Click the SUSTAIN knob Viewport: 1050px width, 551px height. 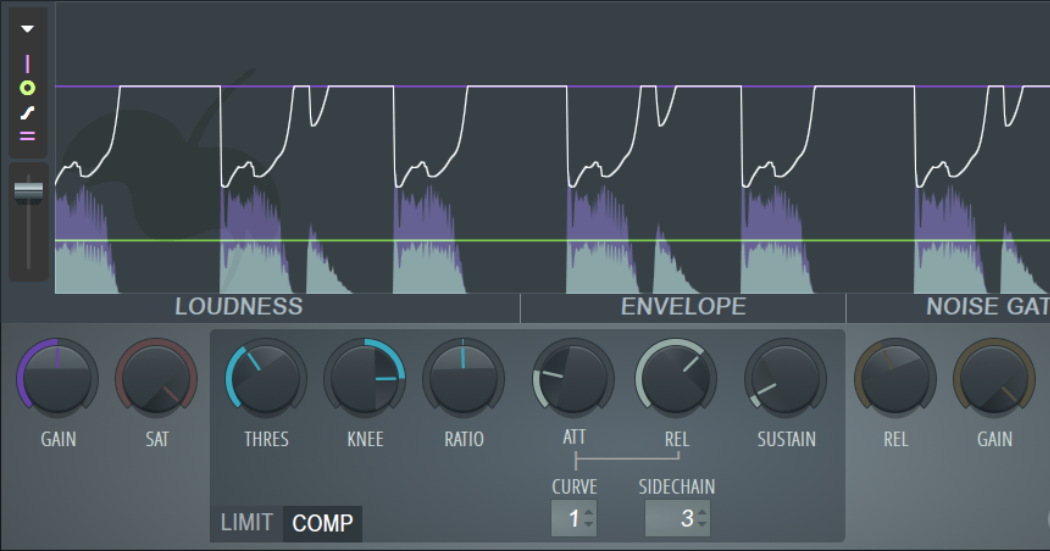[x=785, y=378]
